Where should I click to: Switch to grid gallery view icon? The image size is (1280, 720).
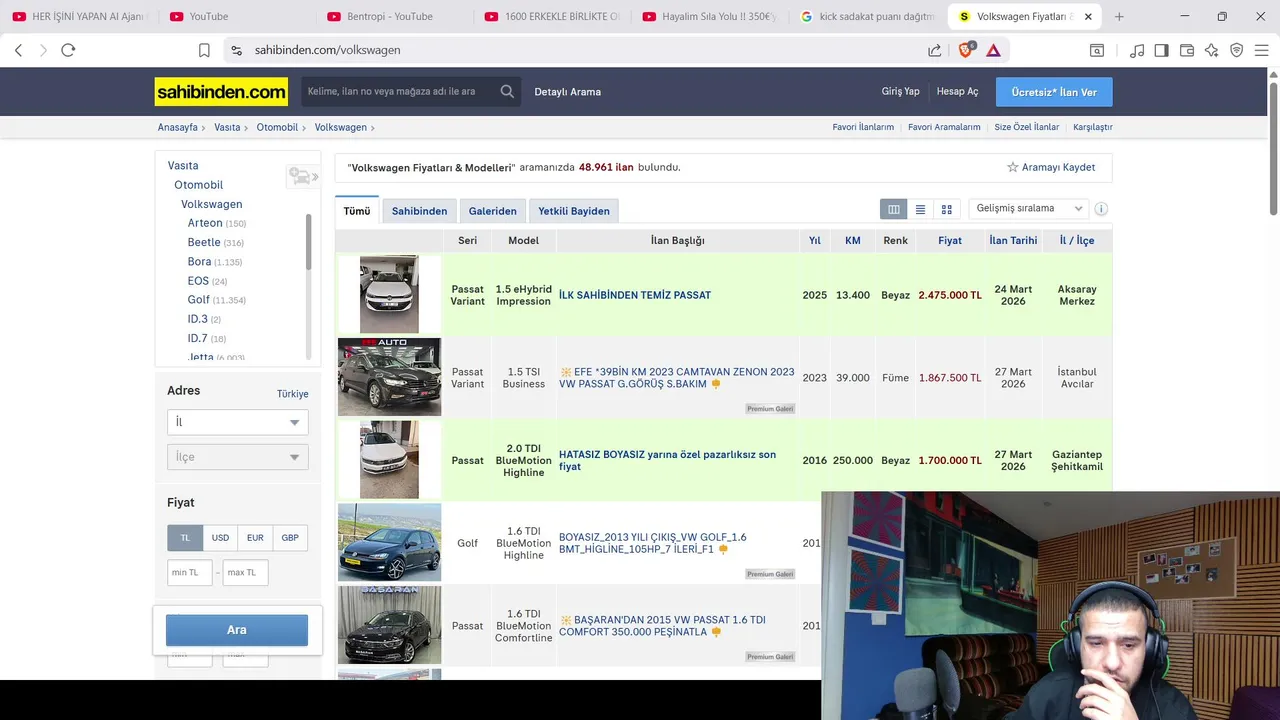pyautogui.click(x=946, y=209)
